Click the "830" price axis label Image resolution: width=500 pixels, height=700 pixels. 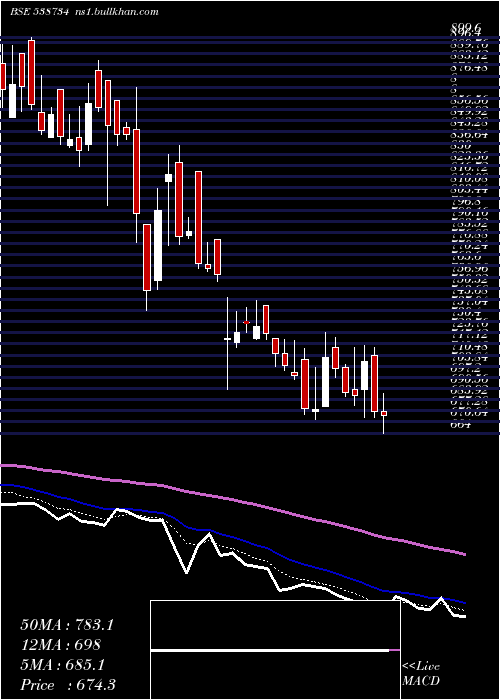click(x=459, y=146)
